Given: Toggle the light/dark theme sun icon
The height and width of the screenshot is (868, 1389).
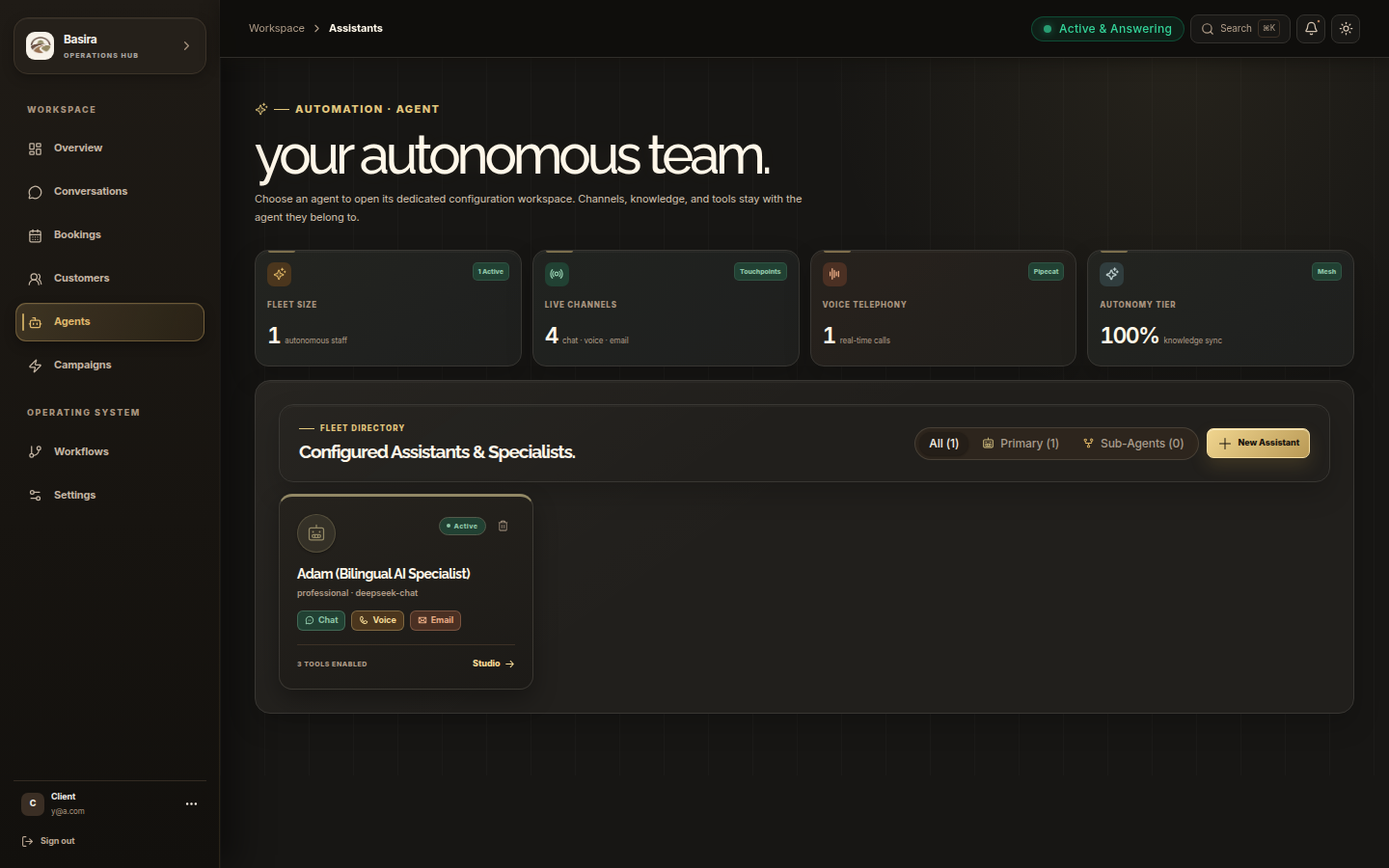Looking at the screenshot, I should 1346,29.
